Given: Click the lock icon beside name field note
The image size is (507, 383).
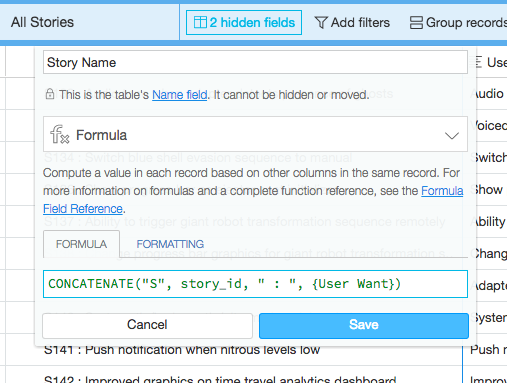Looking at the screenshot, I should [50, 94].
